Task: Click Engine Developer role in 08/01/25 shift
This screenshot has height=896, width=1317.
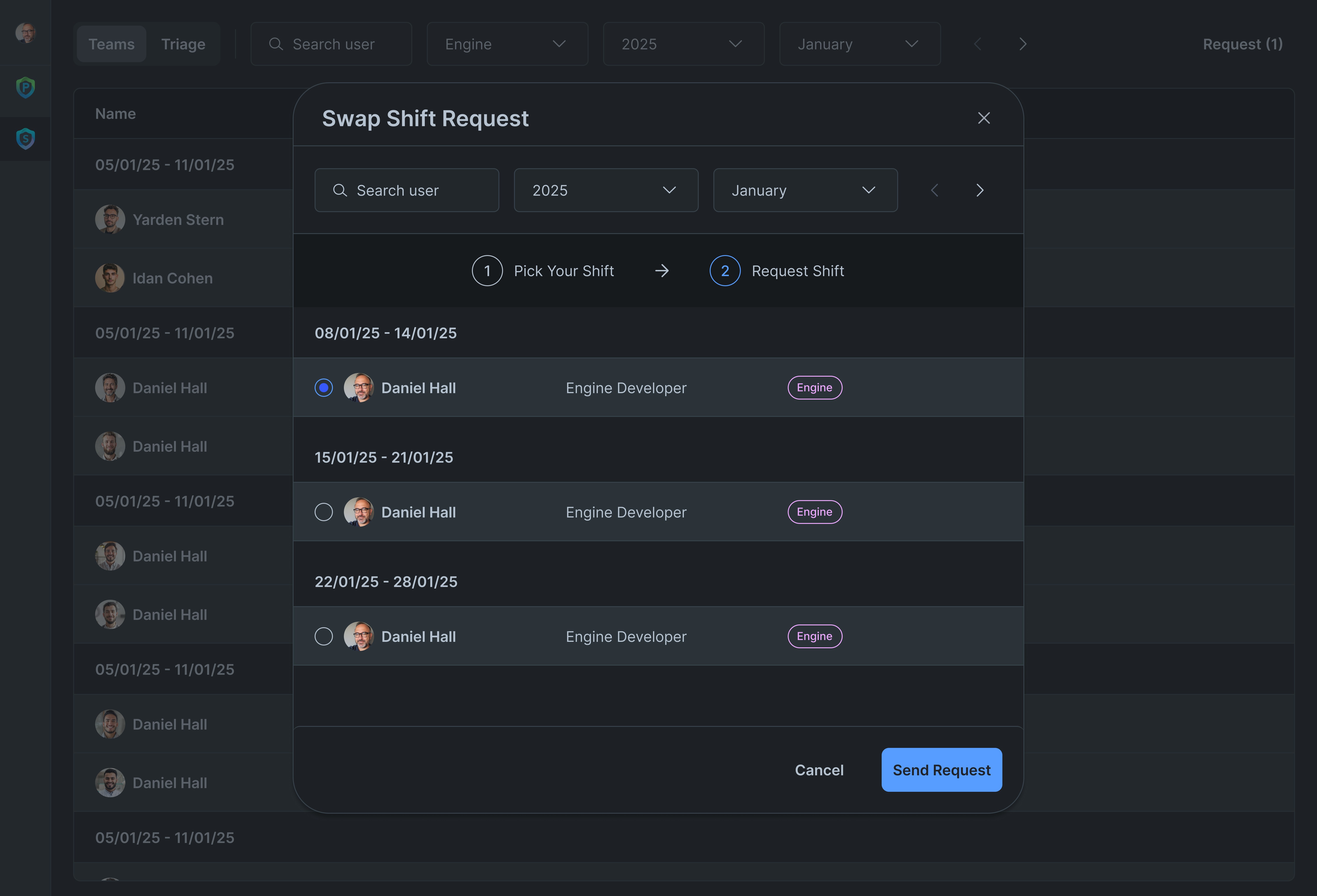Action: pos(626,388)
